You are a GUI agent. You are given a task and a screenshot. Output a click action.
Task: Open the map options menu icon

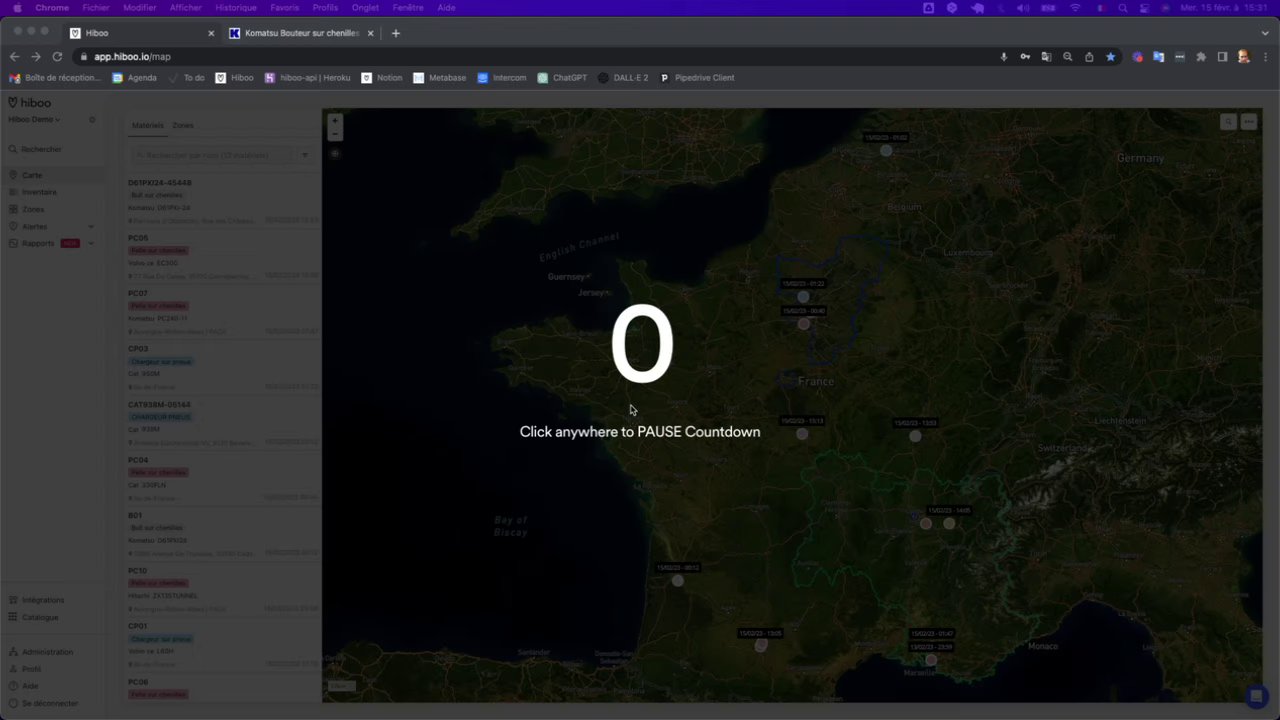(x=1249, y=122)
